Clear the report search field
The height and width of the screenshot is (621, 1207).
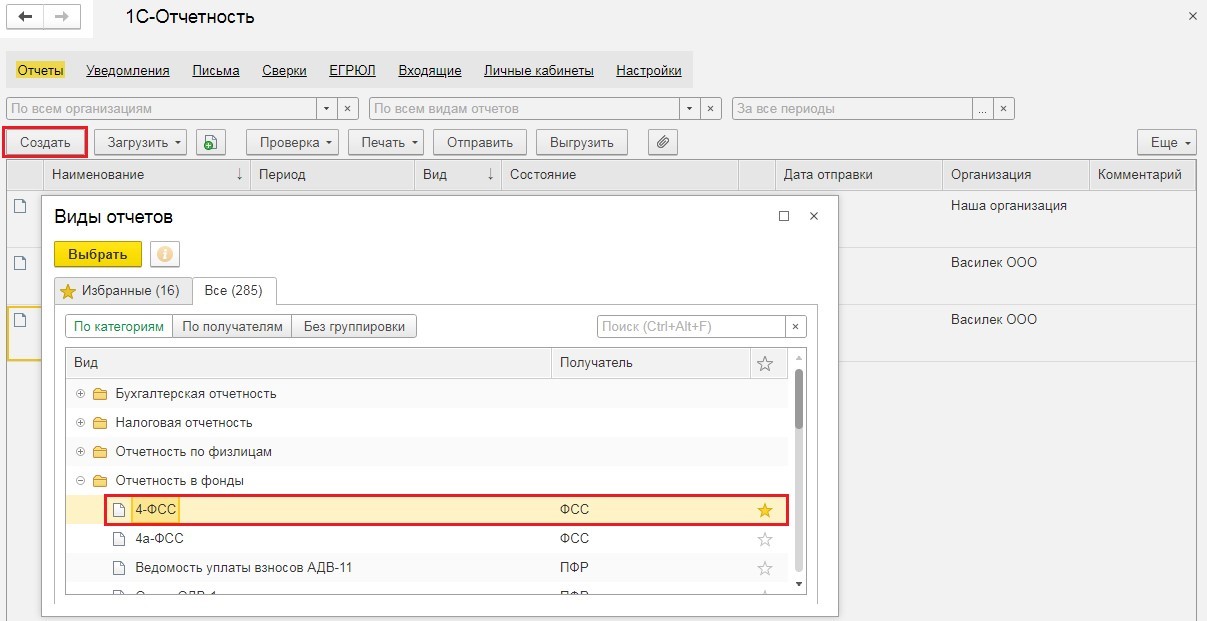(796, 327)
